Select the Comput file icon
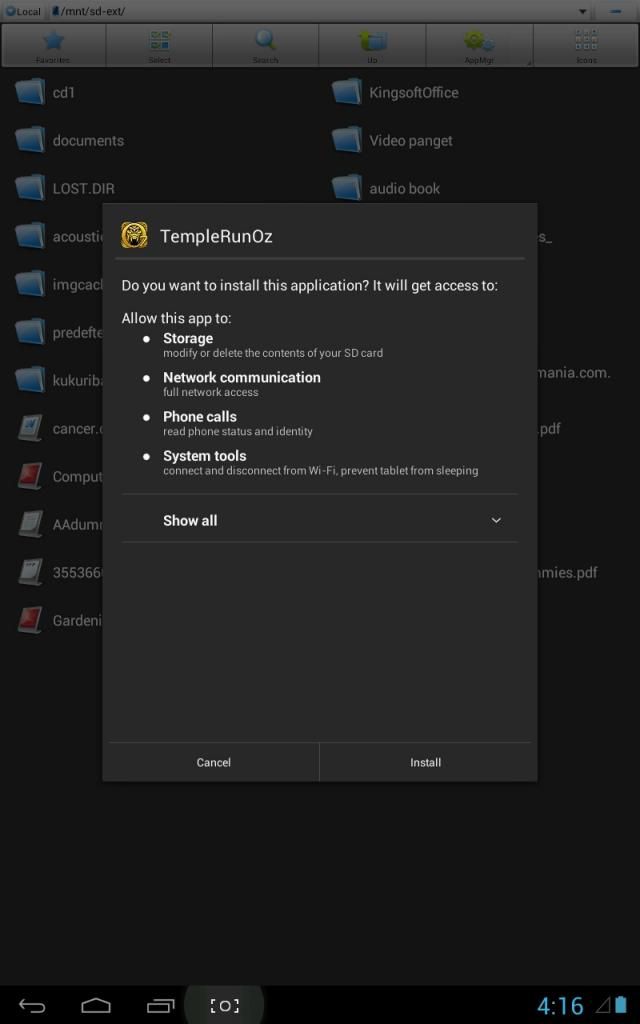 30,476
